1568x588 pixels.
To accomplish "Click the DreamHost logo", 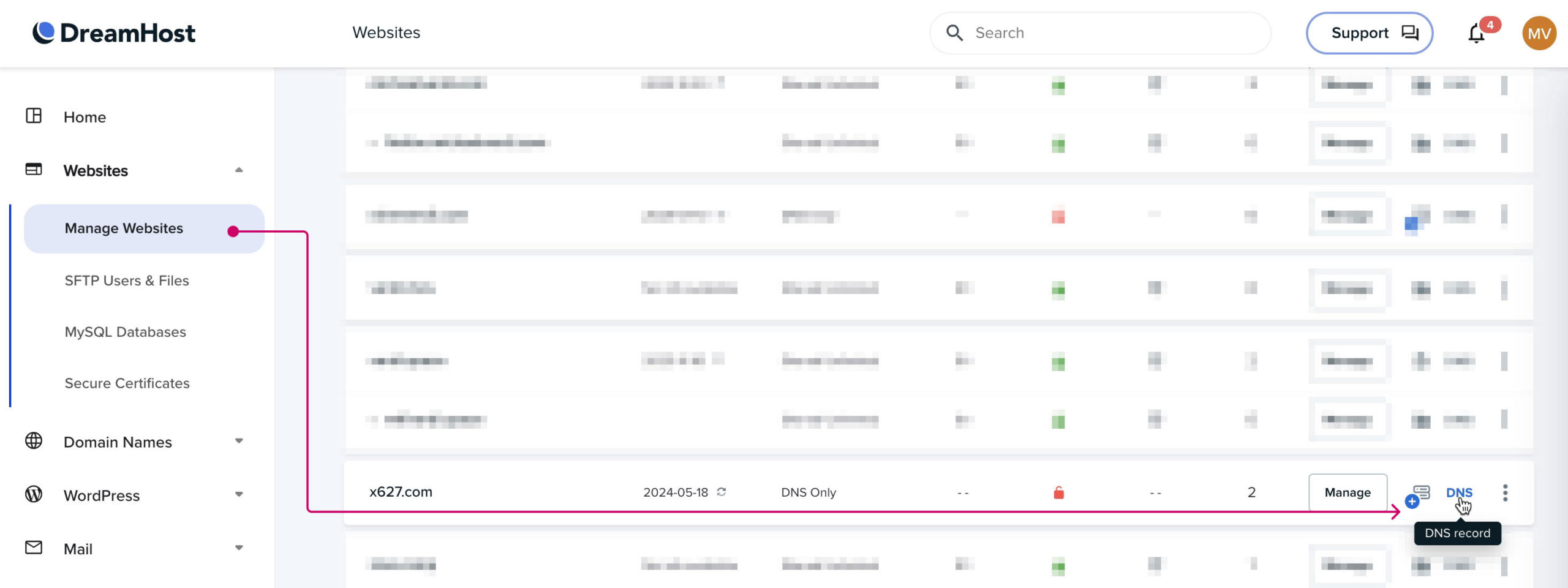I will (x=114, y=33).
